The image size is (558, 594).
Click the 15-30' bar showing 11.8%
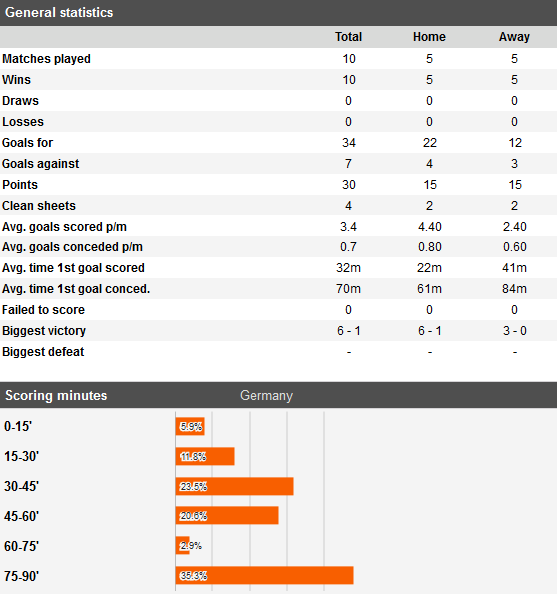tap(205, 456)
